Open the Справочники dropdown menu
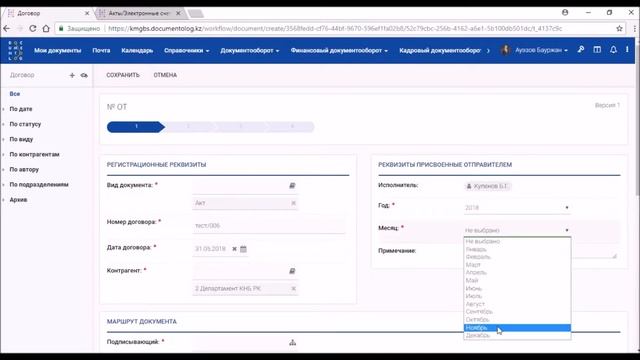 point(187,51)
